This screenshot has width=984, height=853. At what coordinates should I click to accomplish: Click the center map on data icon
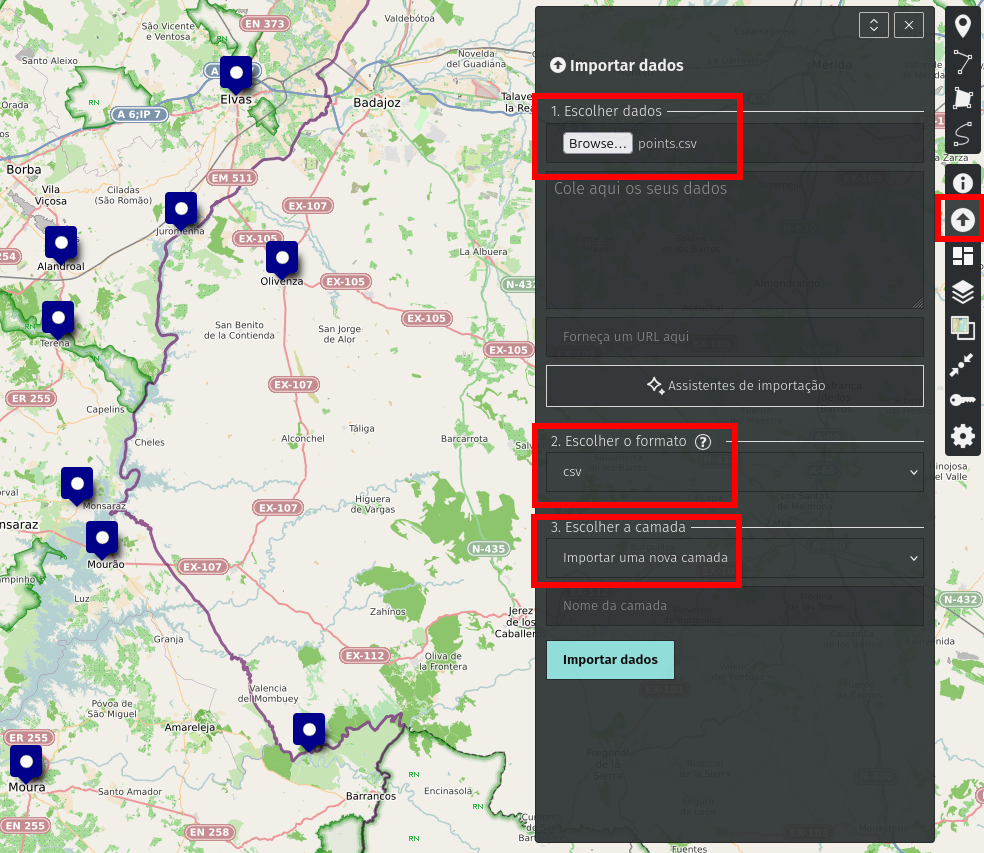coord(963,364)
